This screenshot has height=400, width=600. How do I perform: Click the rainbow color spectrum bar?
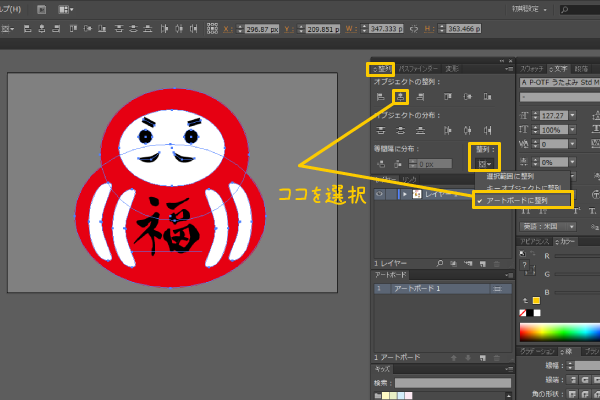click(x=559, y=332)
